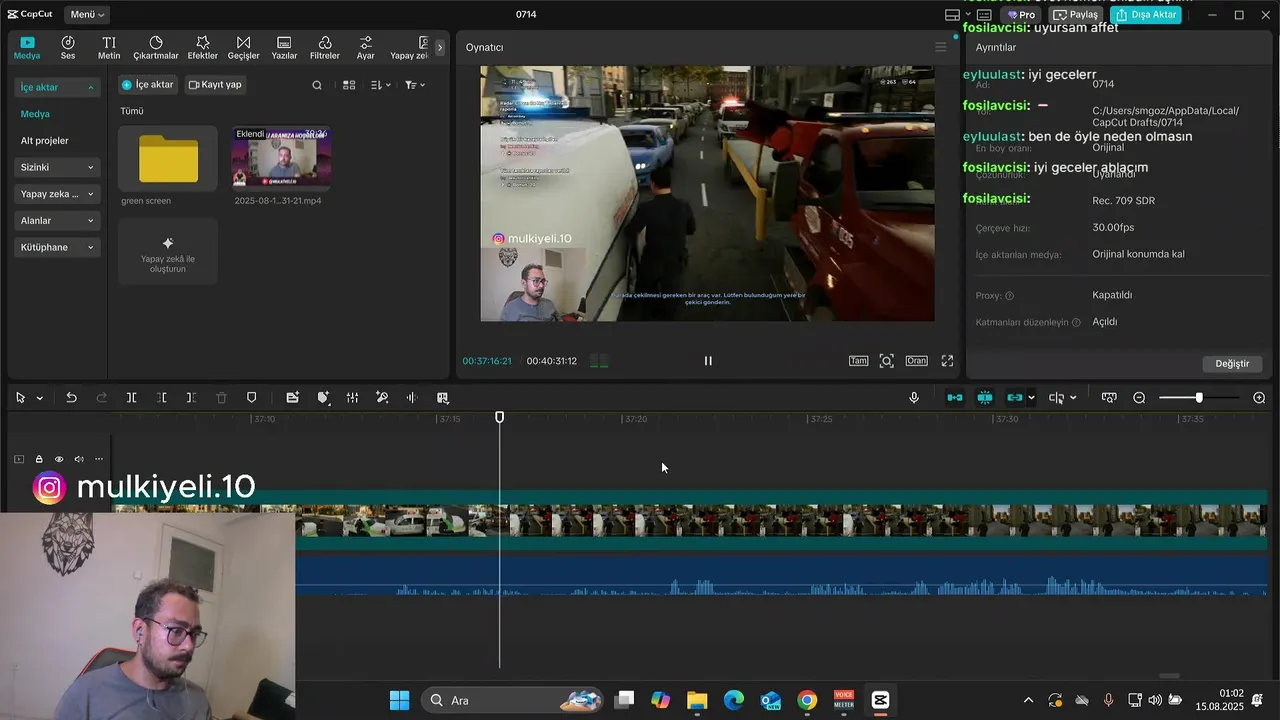
Task: Open the media sort dropdown
Action: click(x=381, y=85)
